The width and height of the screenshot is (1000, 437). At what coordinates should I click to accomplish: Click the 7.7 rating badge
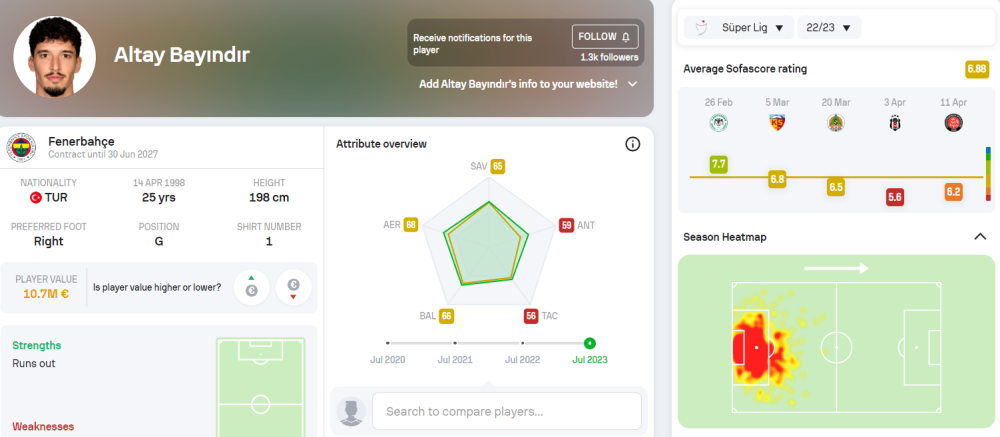[x=718, y=163]
